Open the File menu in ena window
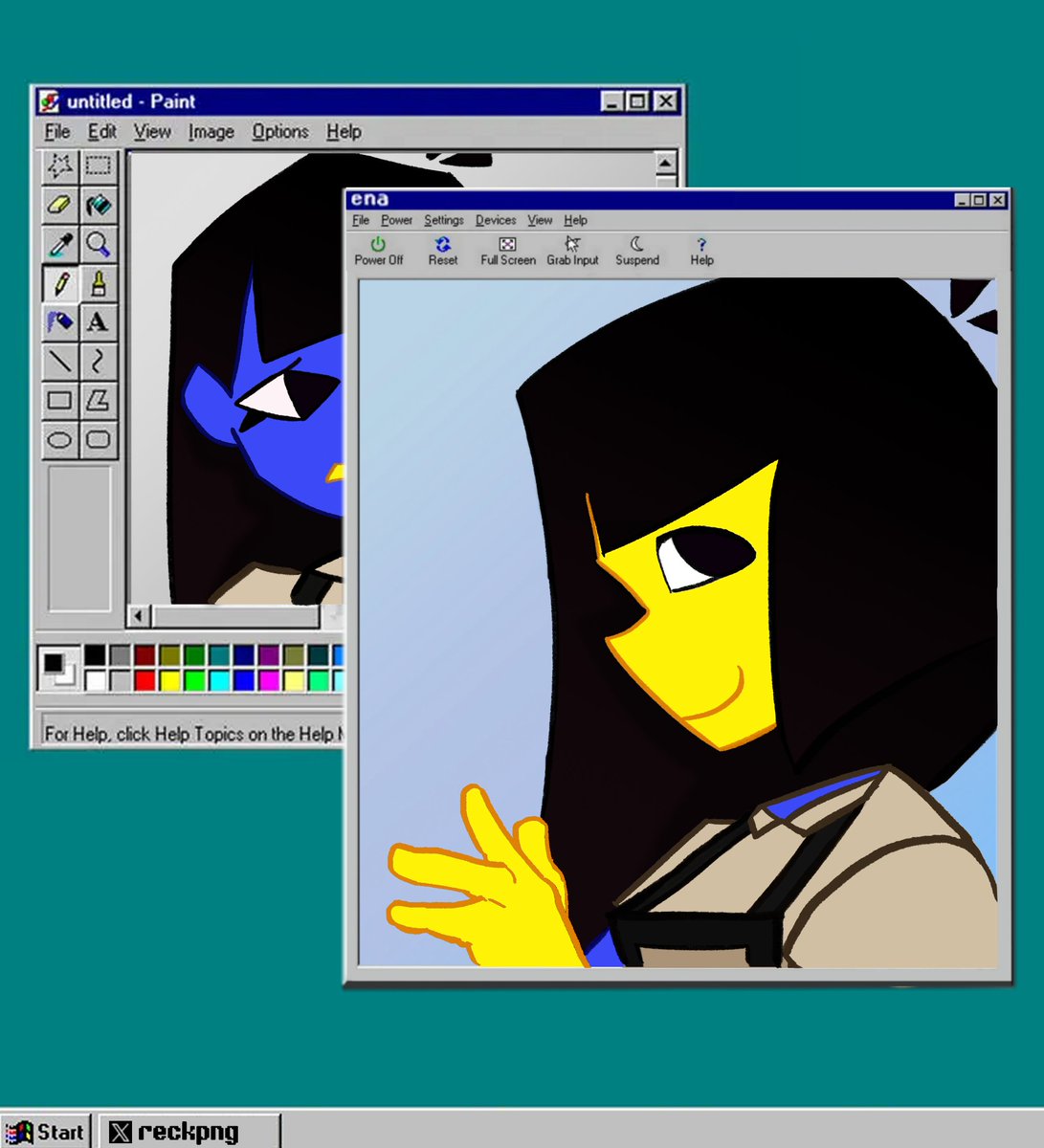 point(361,220)
